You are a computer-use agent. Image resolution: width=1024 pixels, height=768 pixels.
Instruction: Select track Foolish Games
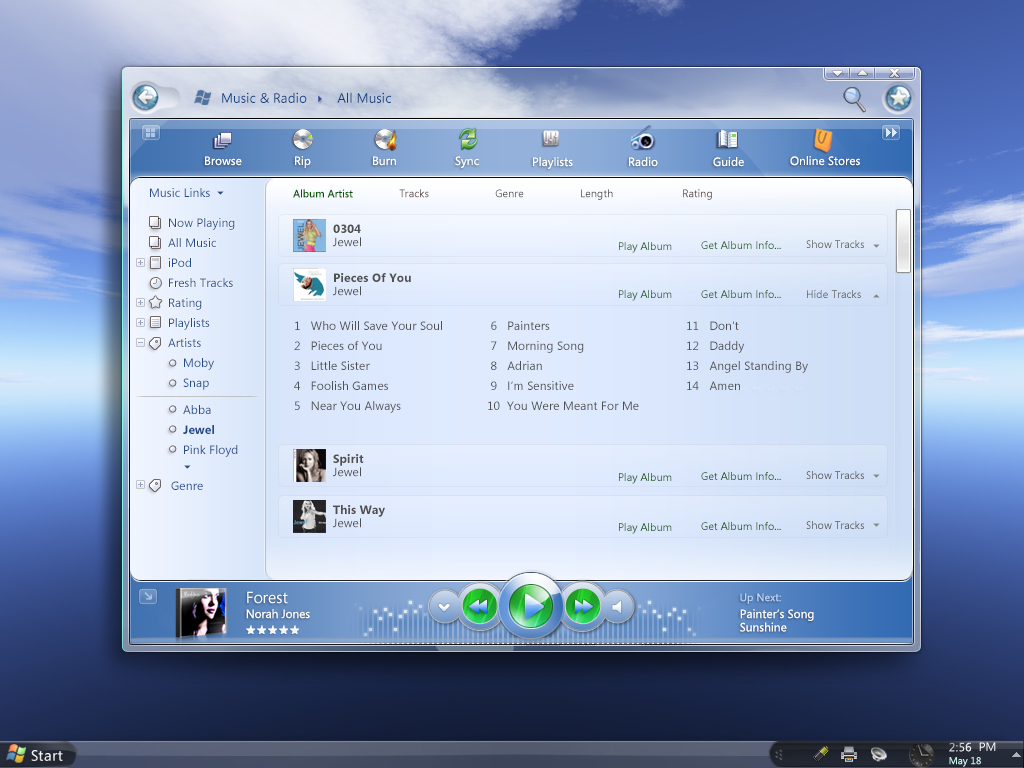[x=349, y=386]
